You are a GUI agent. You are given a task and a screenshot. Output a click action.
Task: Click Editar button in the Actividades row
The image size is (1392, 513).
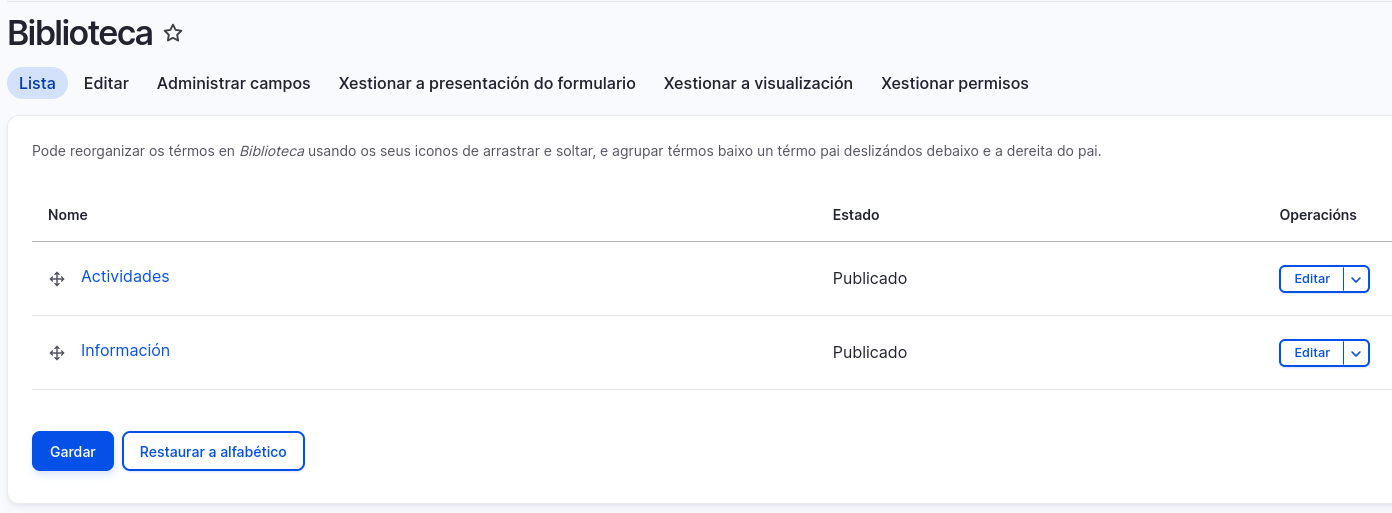click(1311, 279)
